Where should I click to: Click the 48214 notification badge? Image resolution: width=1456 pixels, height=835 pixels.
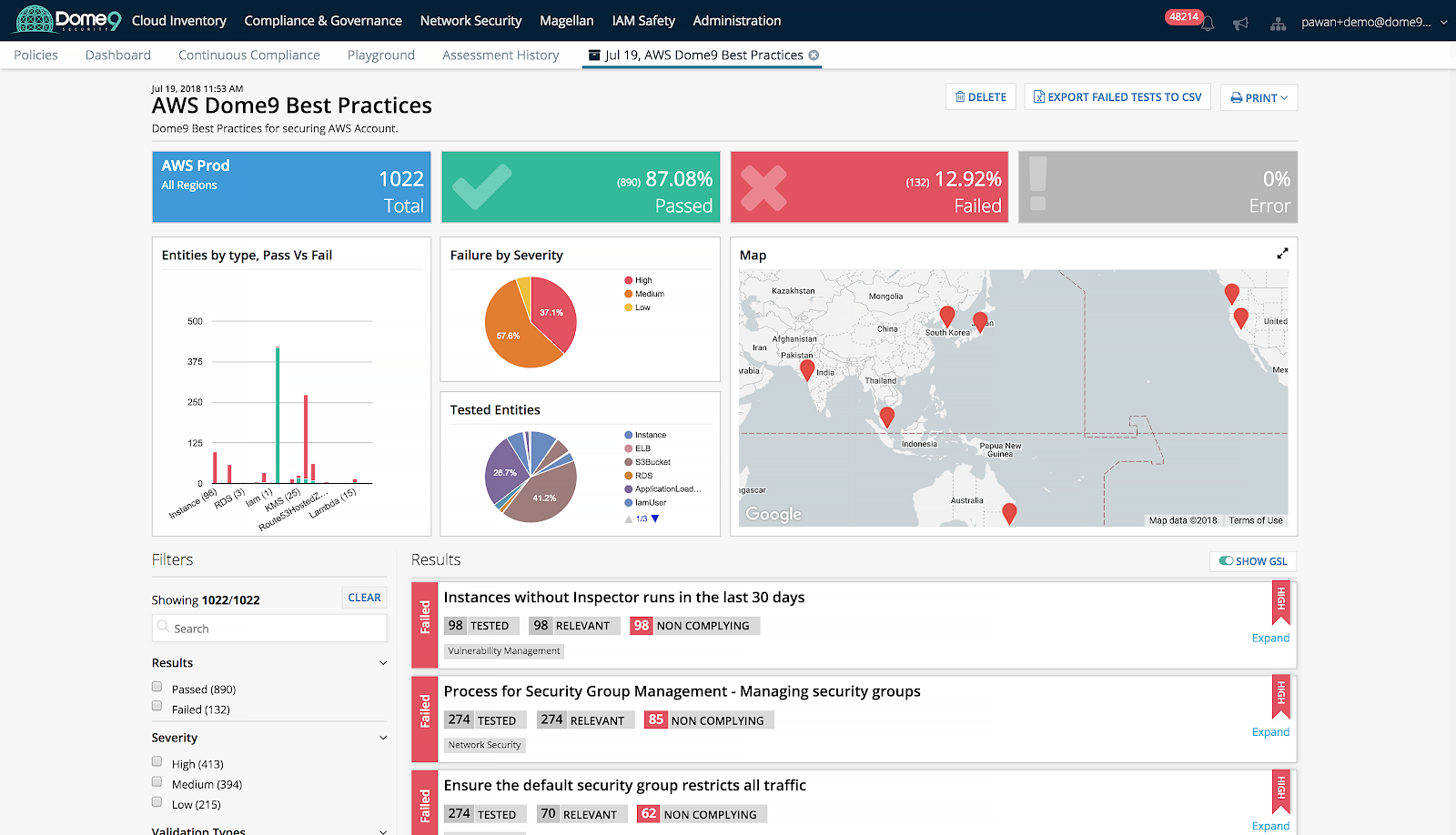tap(1184, 17)
